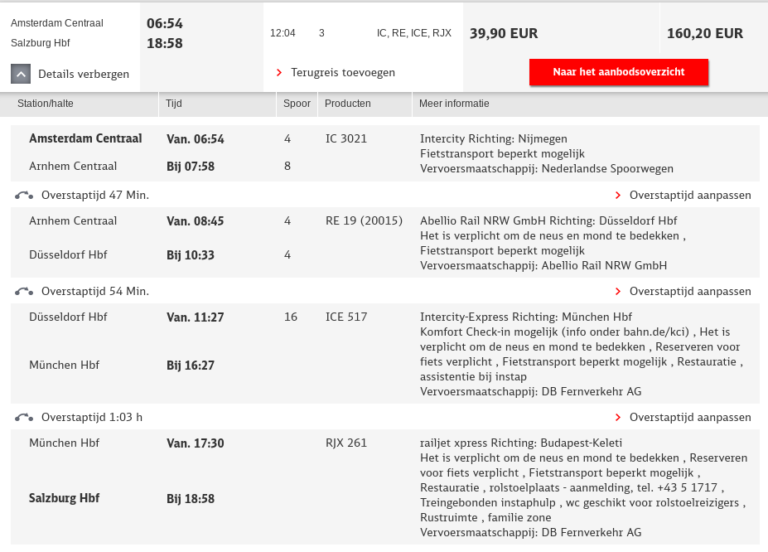Select the 160,20 EUR fare
The height and width of the screenshot is (552, 768).
pyautogui.click(x=704, y=33)
